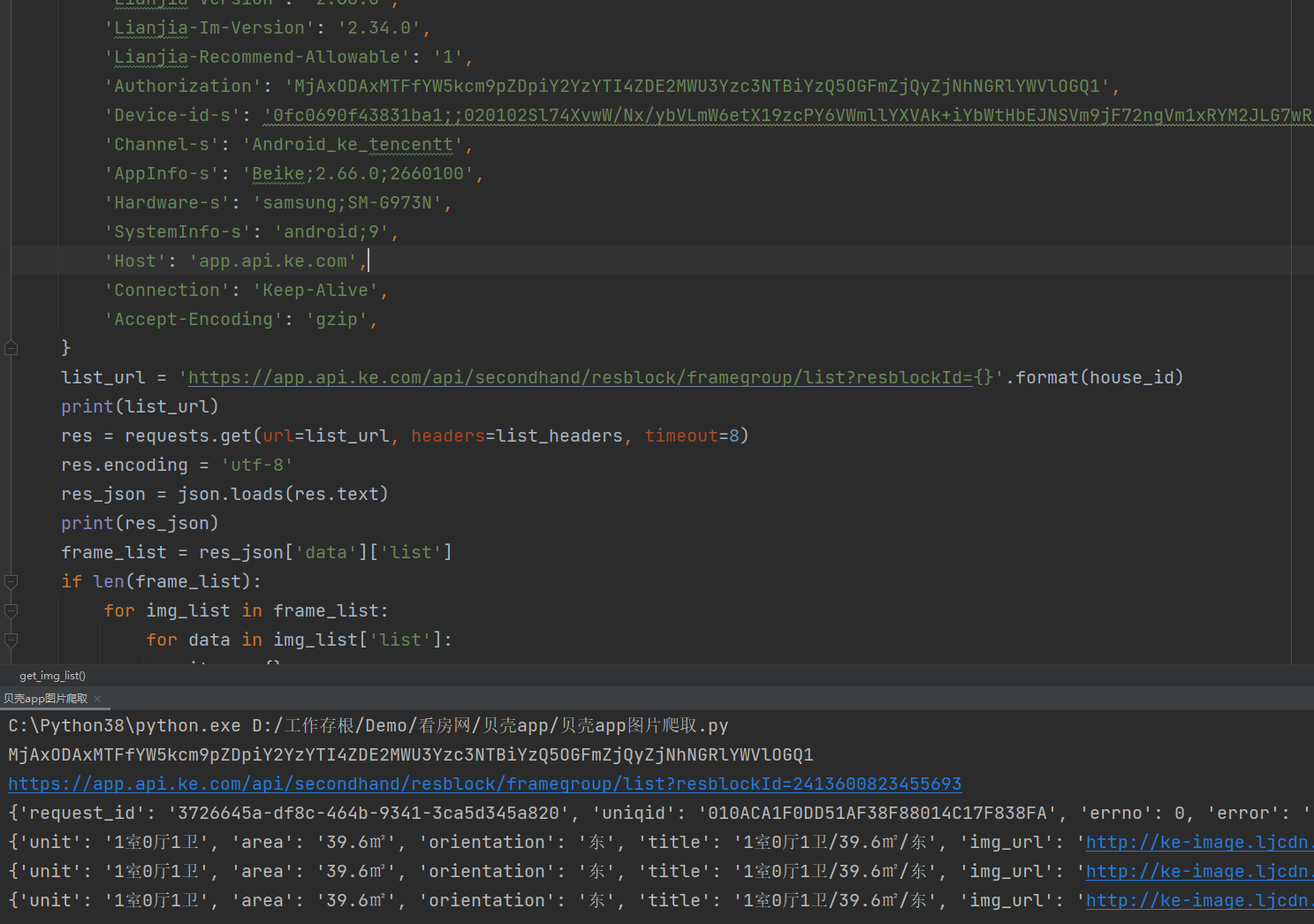Collapse fold marker beside 'for img_list in frame_list:'

tap(11, 610)
